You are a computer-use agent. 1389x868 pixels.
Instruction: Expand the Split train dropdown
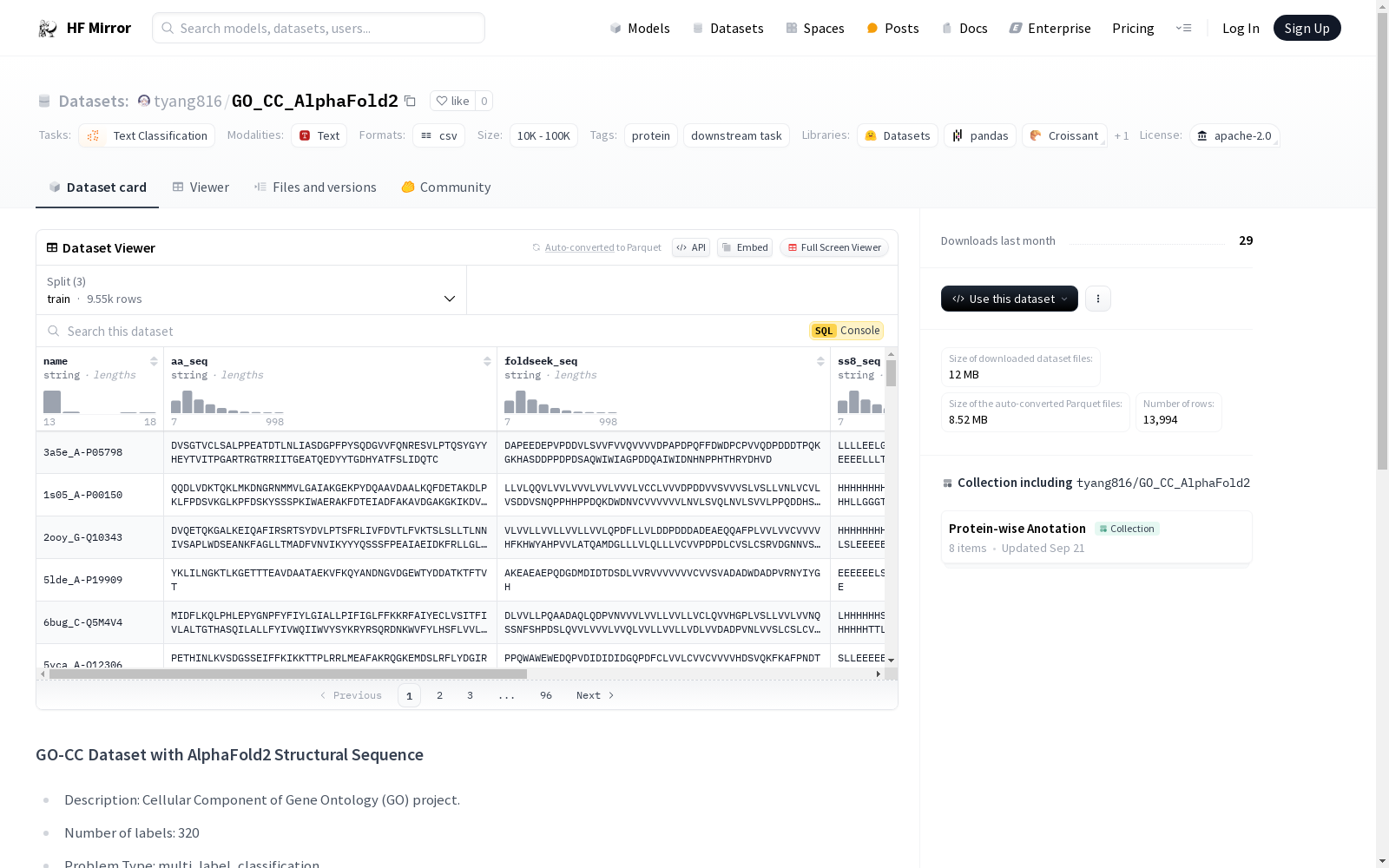(x=252, y=290)
